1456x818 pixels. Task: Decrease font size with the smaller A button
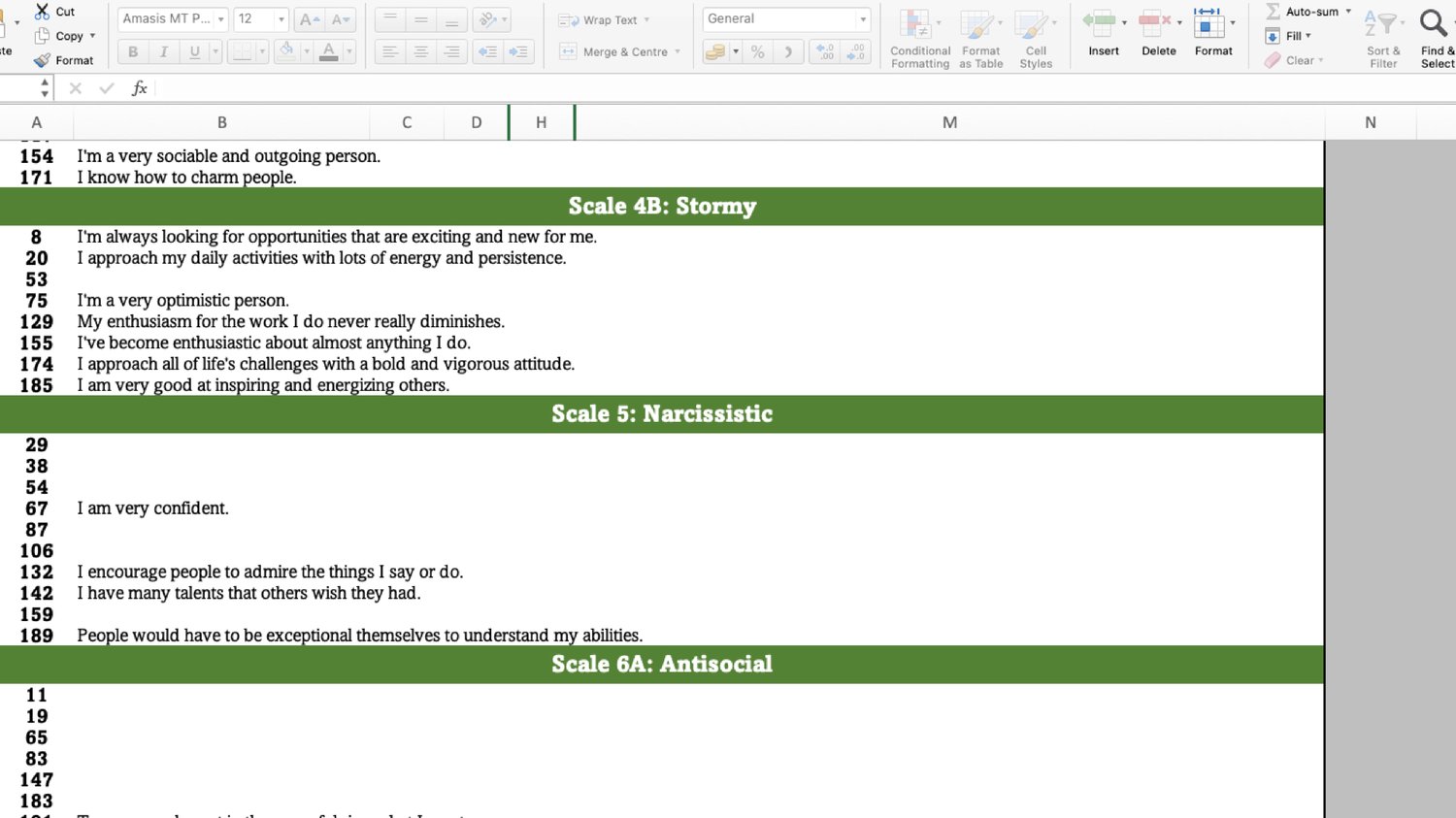[341, 19]
